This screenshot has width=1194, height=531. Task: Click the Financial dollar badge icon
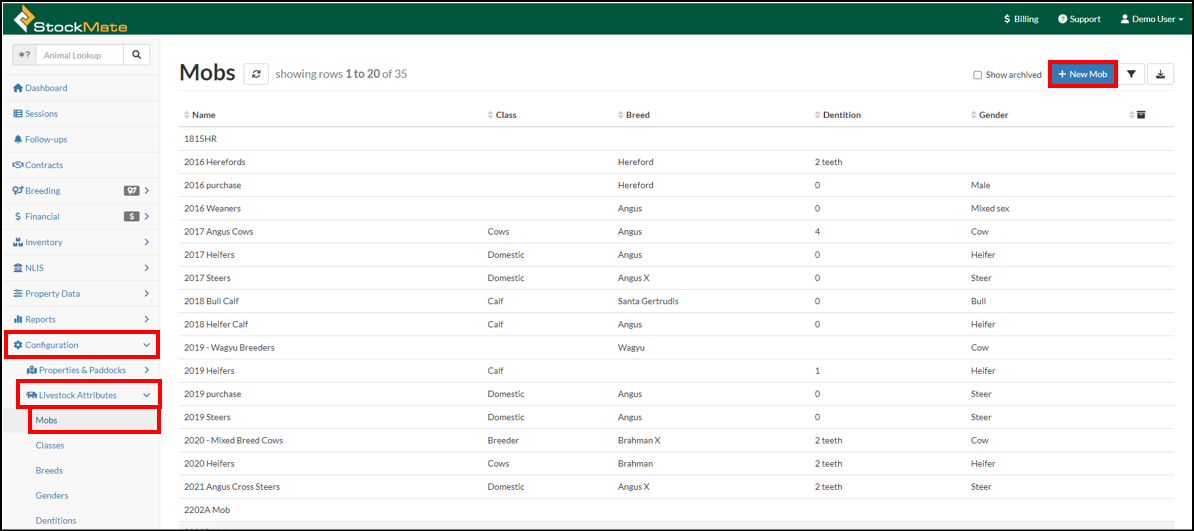(x=131, y=217)
